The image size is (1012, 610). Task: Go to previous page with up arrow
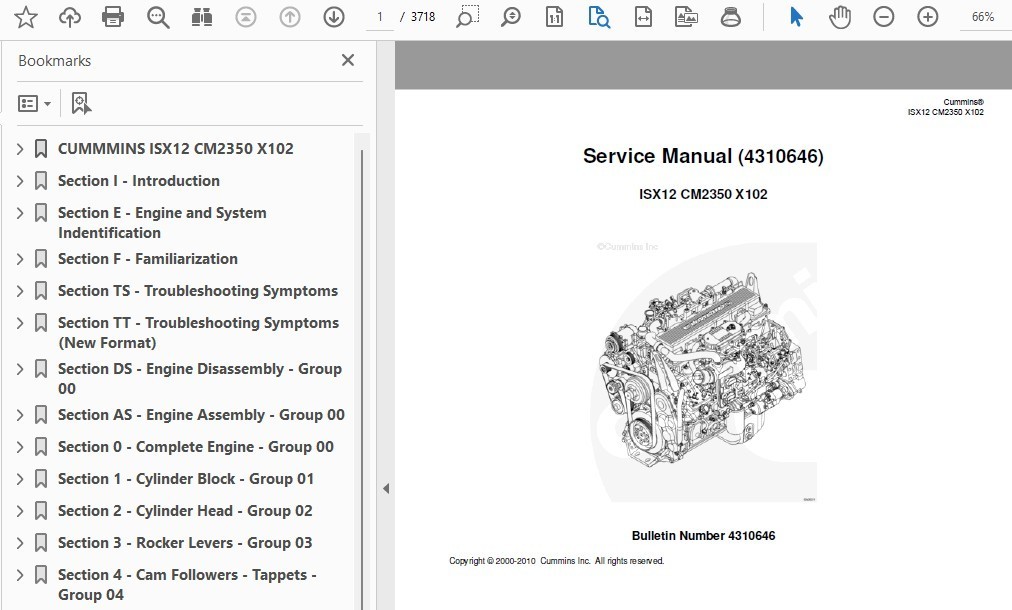point(290,17)
